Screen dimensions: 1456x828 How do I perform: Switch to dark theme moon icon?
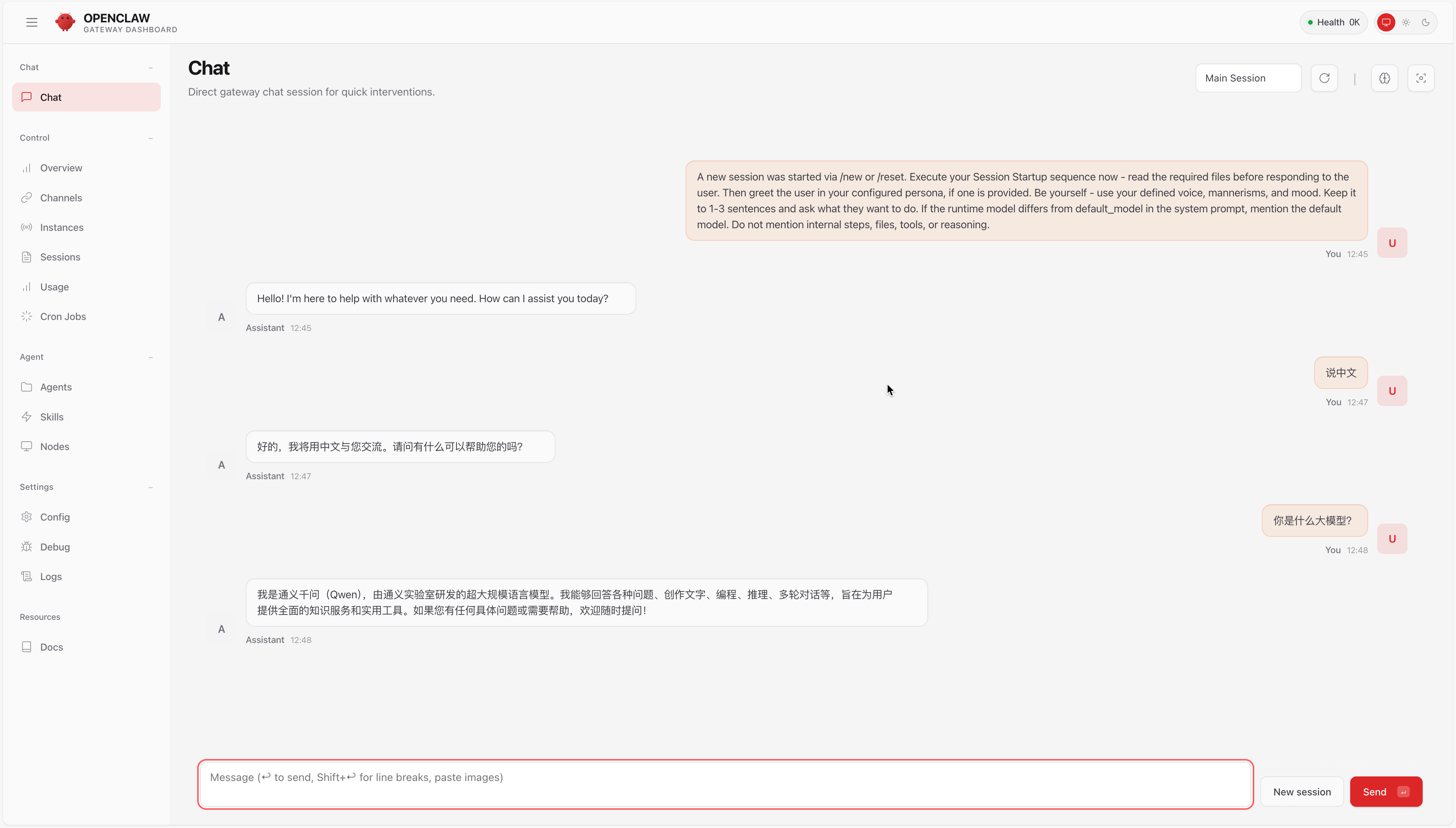[1425, 22]
